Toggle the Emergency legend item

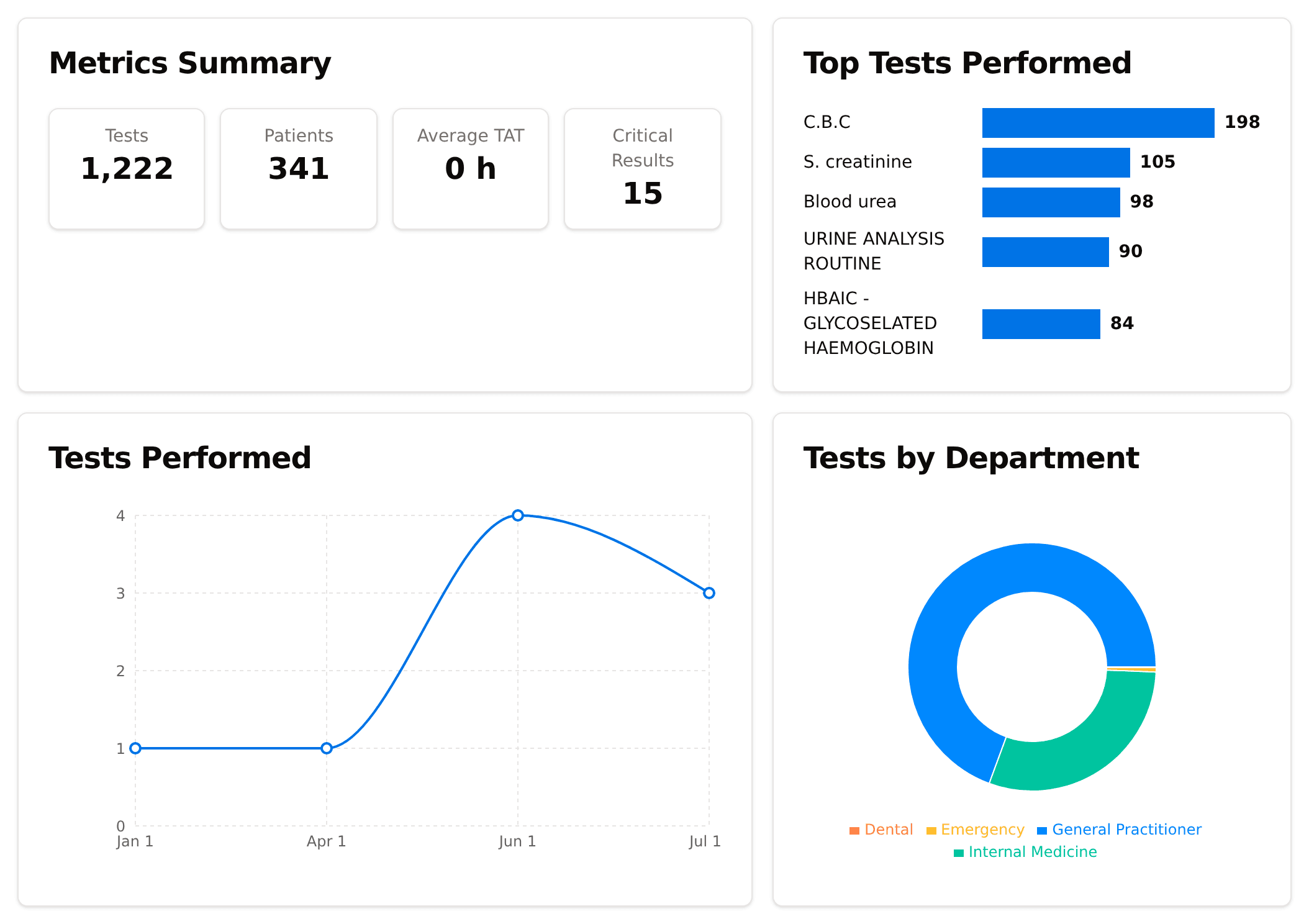pyautogui.click(x=975, y=830)
